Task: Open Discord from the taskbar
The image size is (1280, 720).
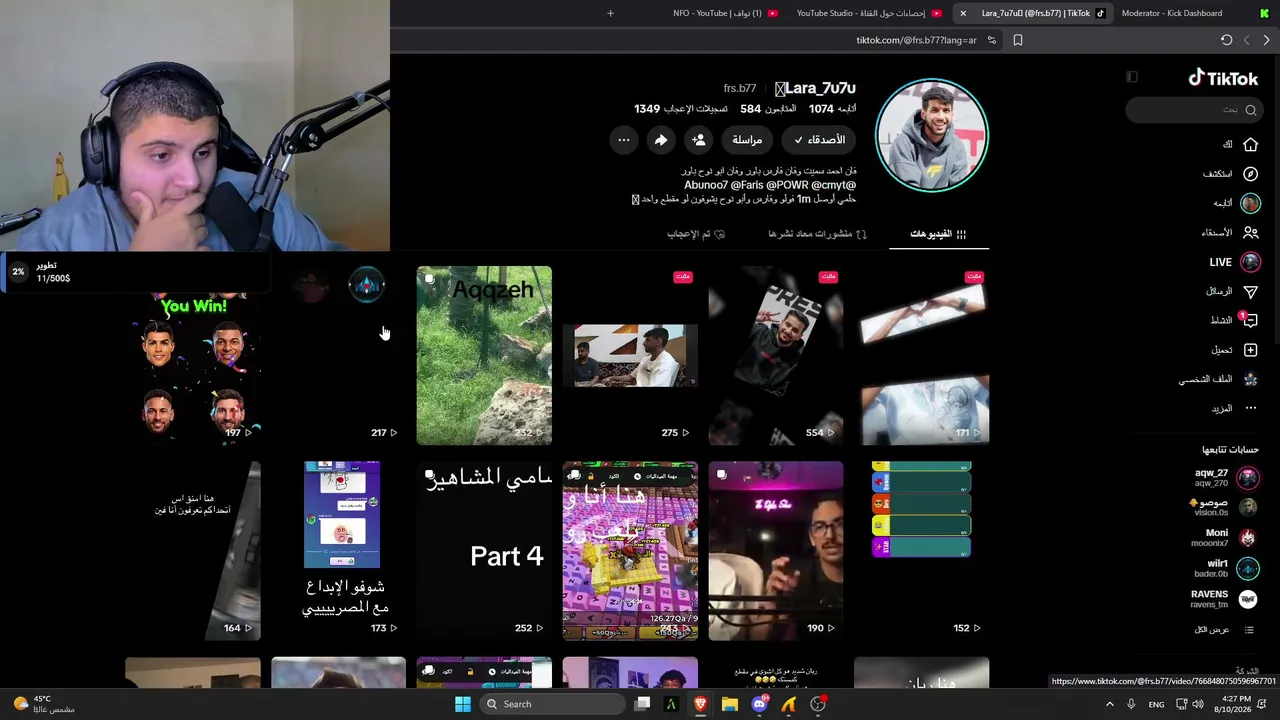Action: [x=760, y=704]
